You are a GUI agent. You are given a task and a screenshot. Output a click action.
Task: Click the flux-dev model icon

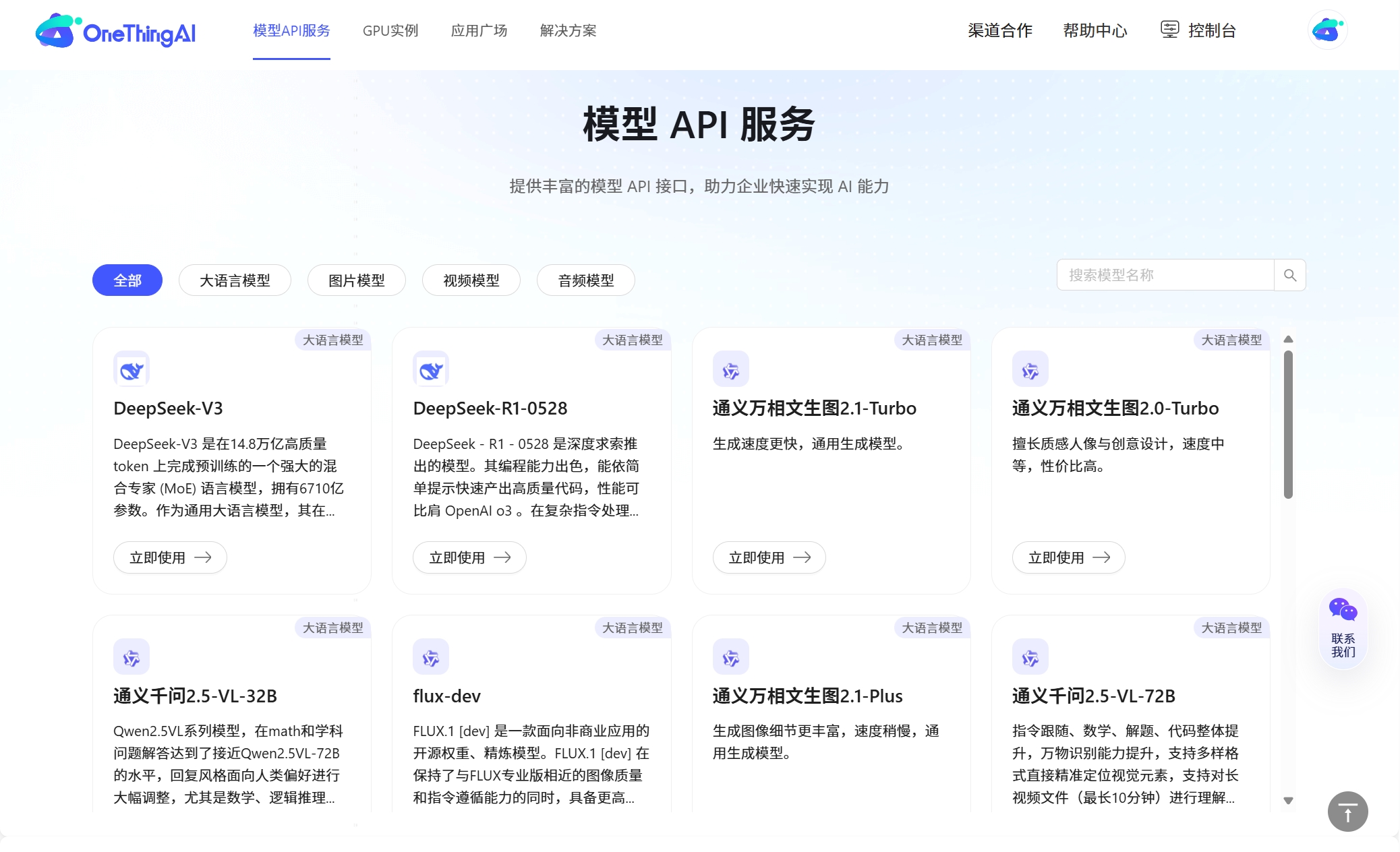pos(430,656)
